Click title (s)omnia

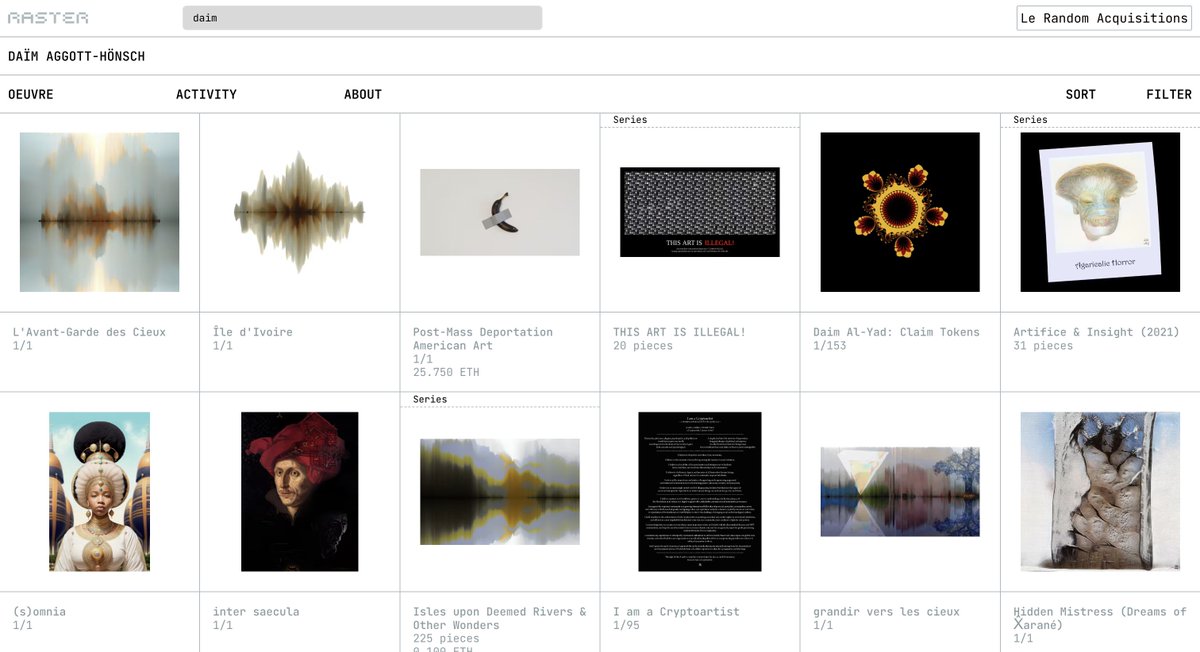pos(39,612)
